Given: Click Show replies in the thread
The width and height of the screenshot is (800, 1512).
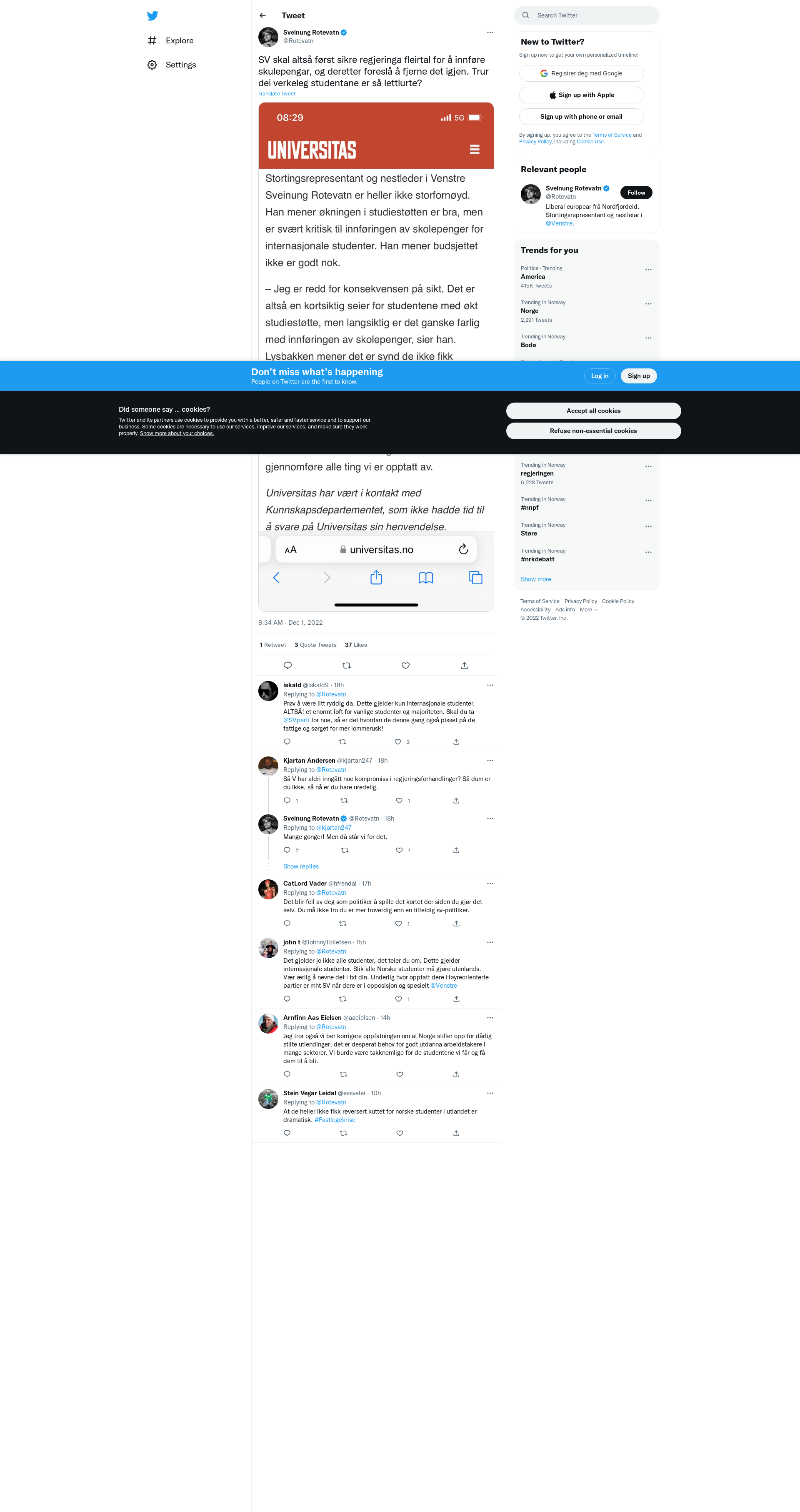Looking at the screenshot, I should point(301,867).
